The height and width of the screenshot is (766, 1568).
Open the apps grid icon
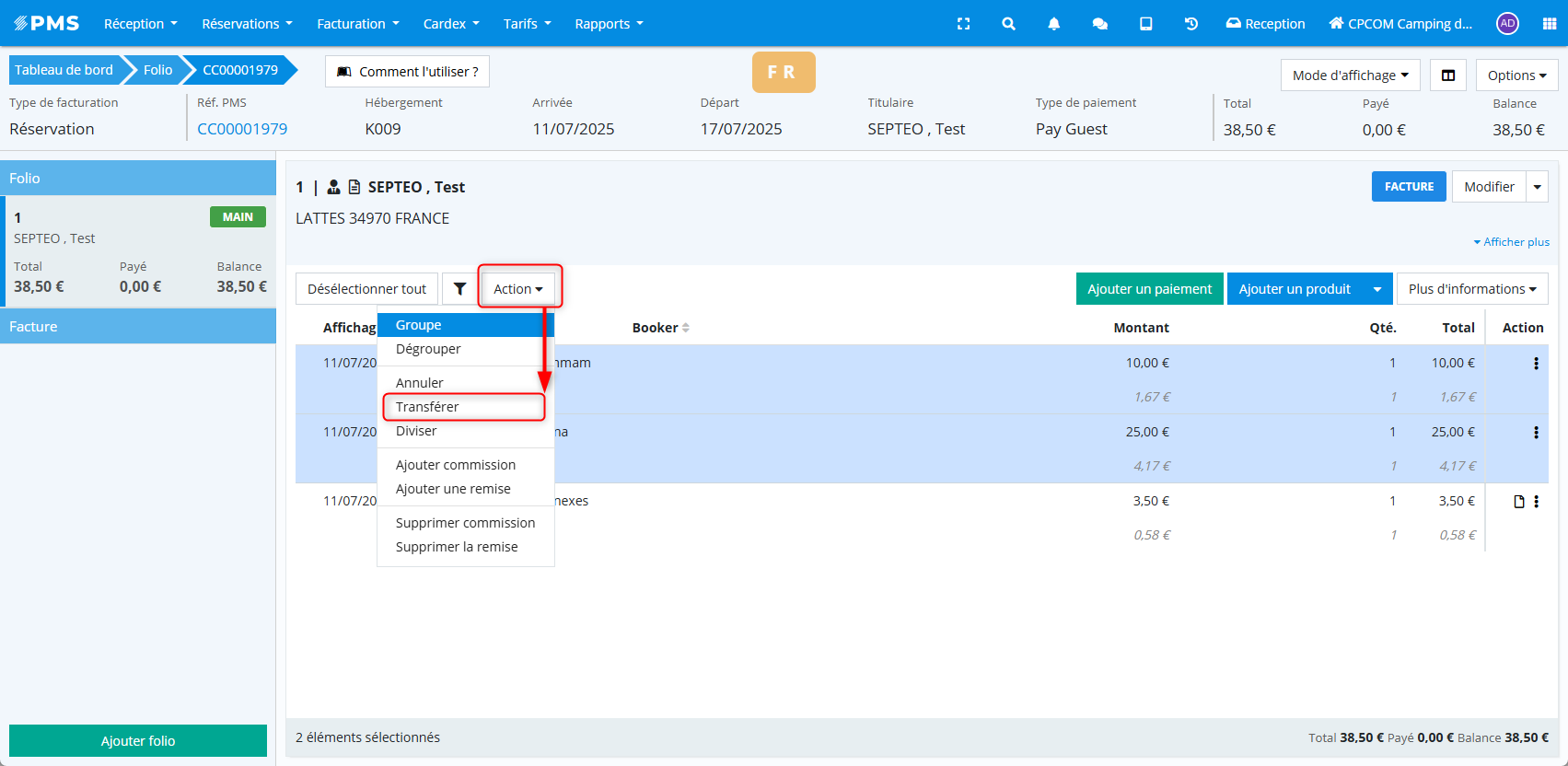(x=1549, y=24)
